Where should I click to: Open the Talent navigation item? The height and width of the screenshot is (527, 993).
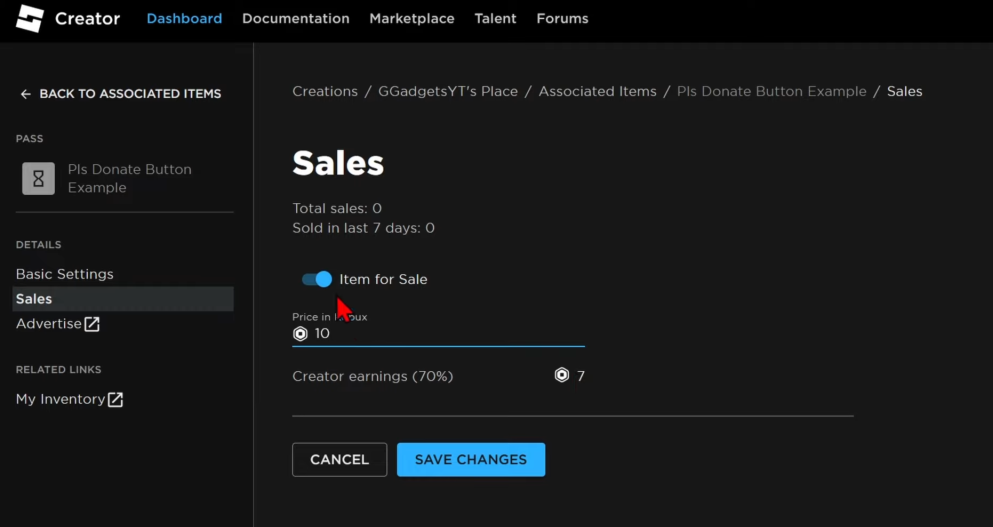(495, 19)
